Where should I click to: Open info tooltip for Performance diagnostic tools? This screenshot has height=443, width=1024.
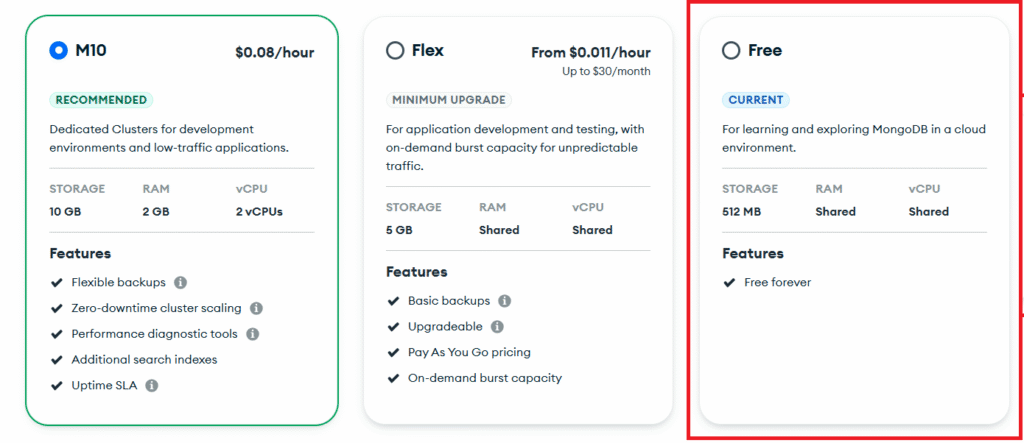[x=253, y=334]
